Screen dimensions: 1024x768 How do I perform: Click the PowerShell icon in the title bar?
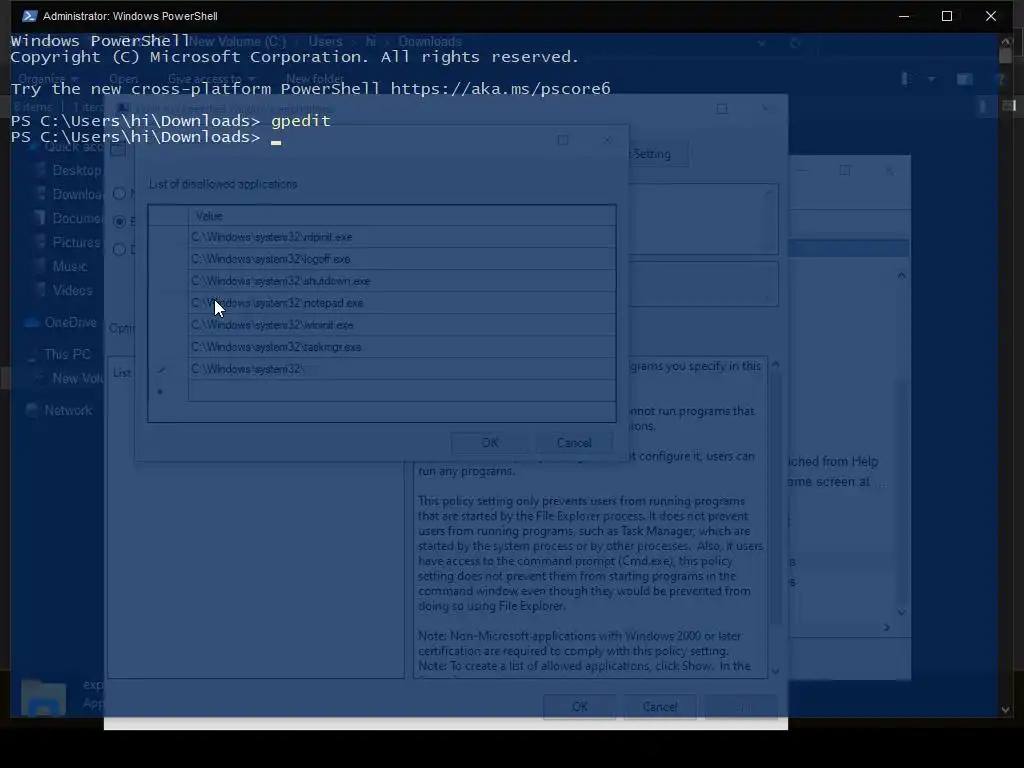coord(29,16)
